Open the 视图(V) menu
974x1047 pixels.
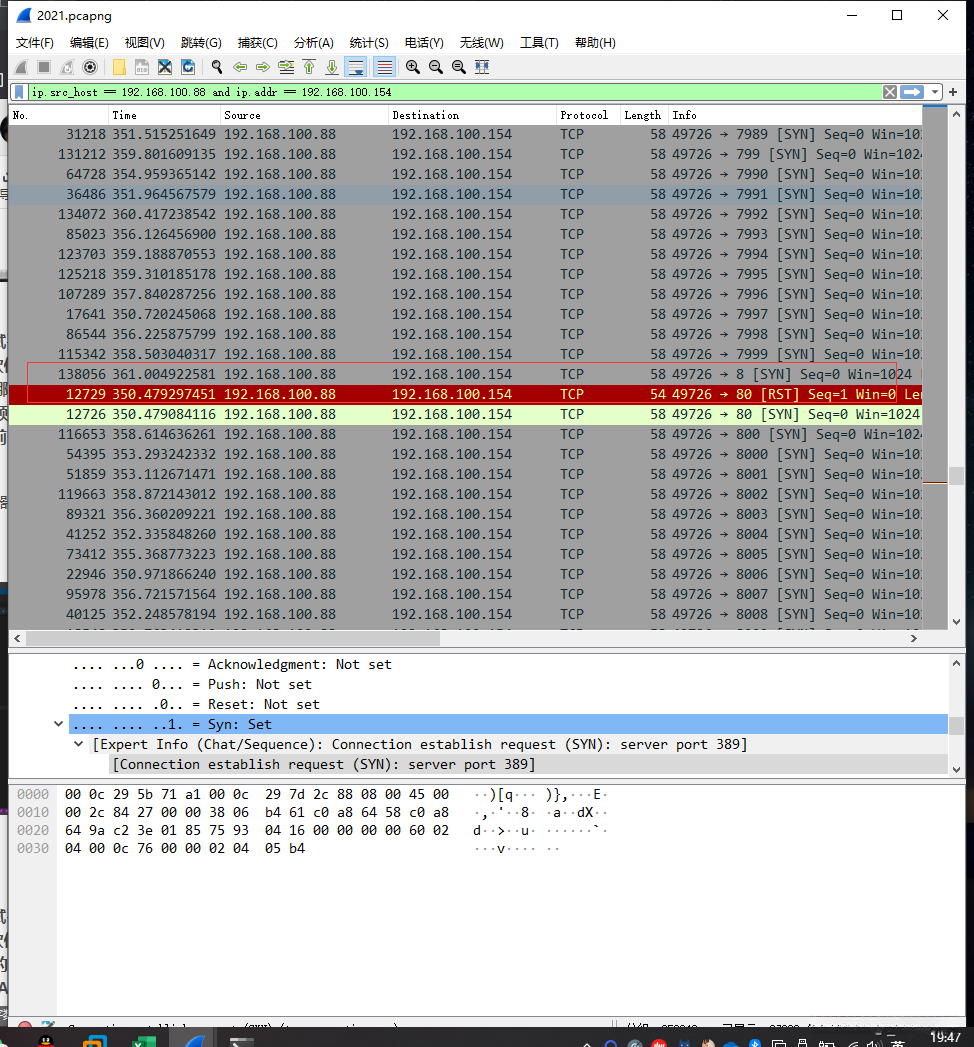pyautogui.click(x=145, y=43)
